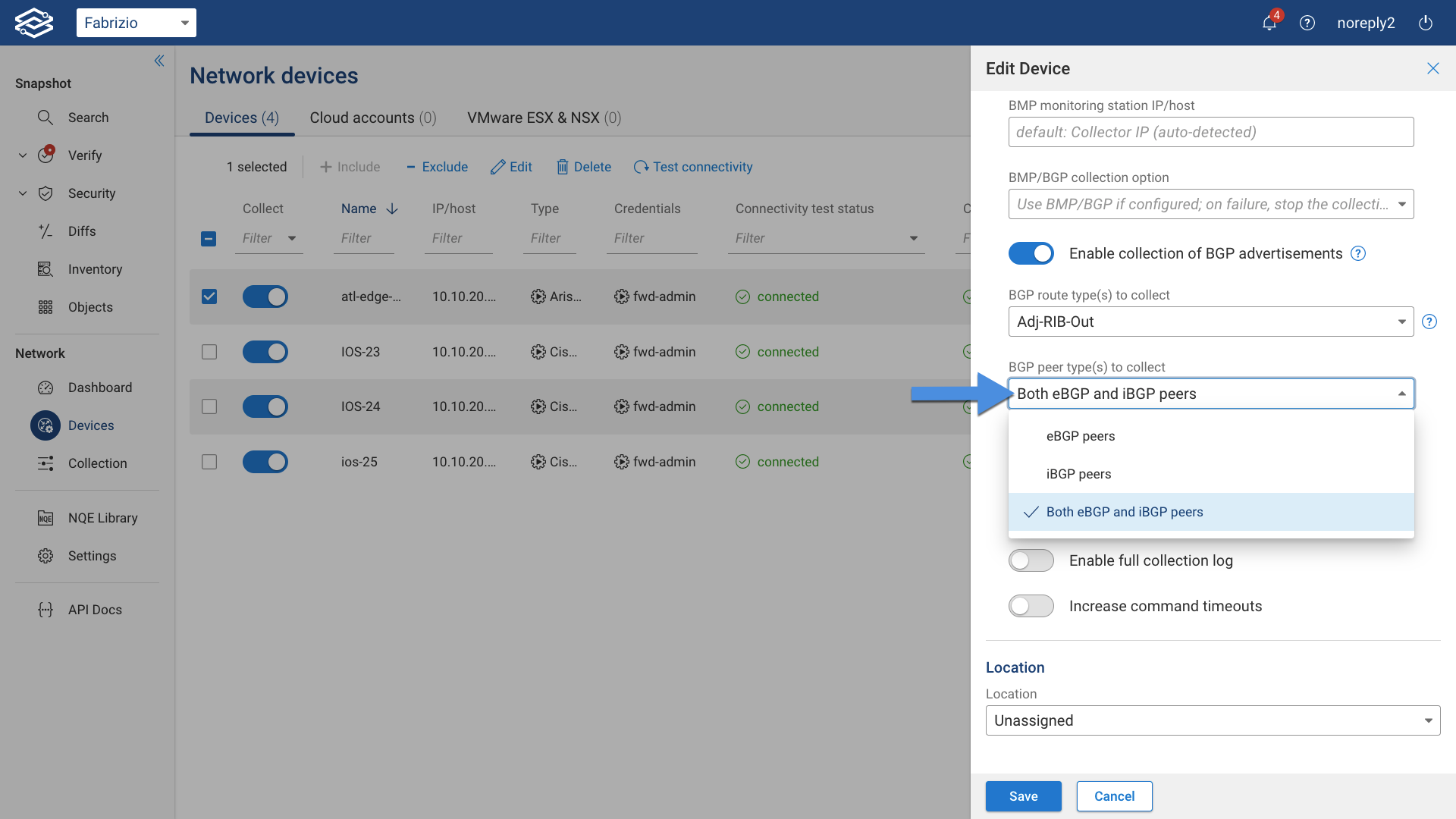Viewport: 1456px width, 819px height.
Task: Select iBGP peers option from list
Action: 1078,474
